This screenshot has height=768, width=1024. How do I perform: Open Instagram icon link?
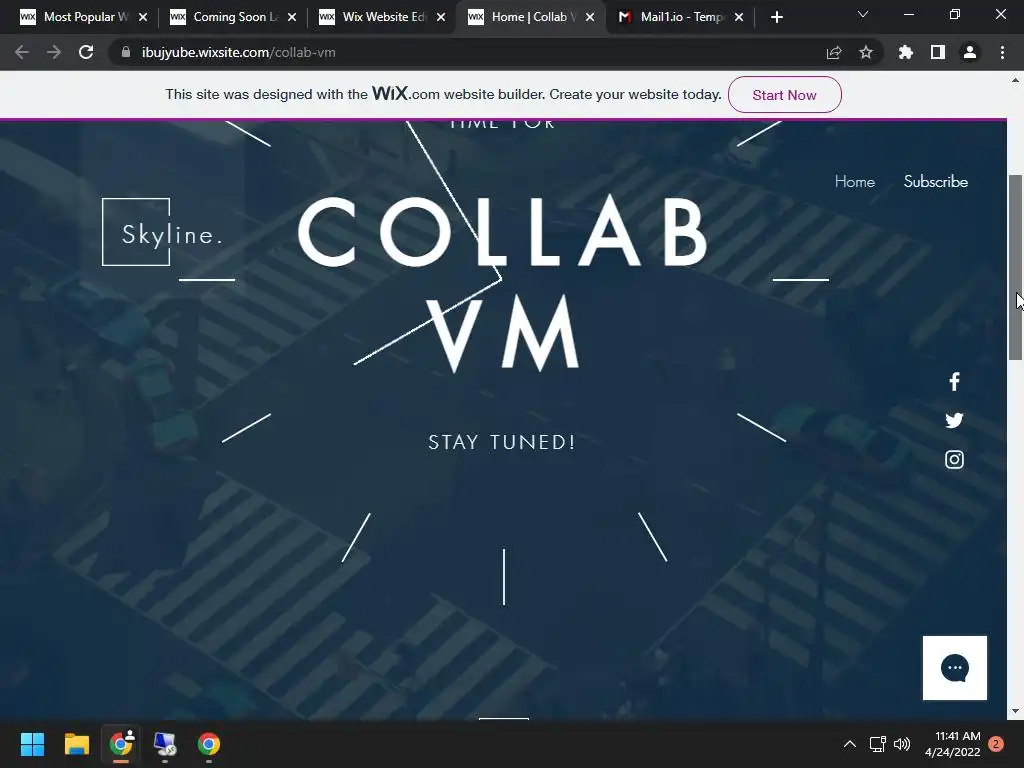click(954, 460)
